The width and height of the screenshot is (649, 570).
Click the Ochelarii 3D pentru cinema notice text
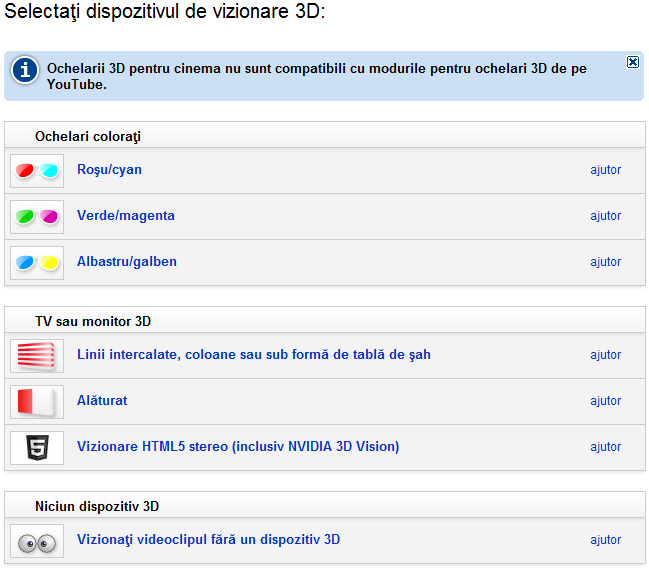coord(317,76)
